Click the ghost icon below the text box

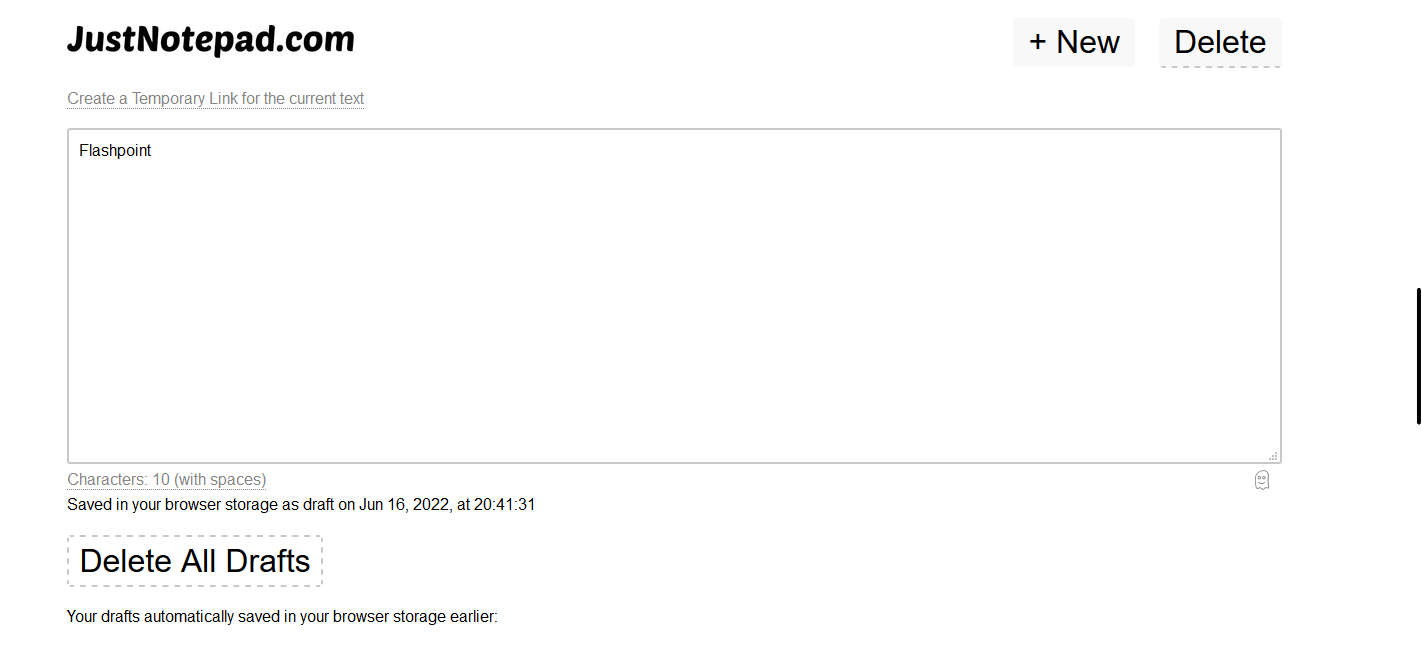pos(1262,481)
